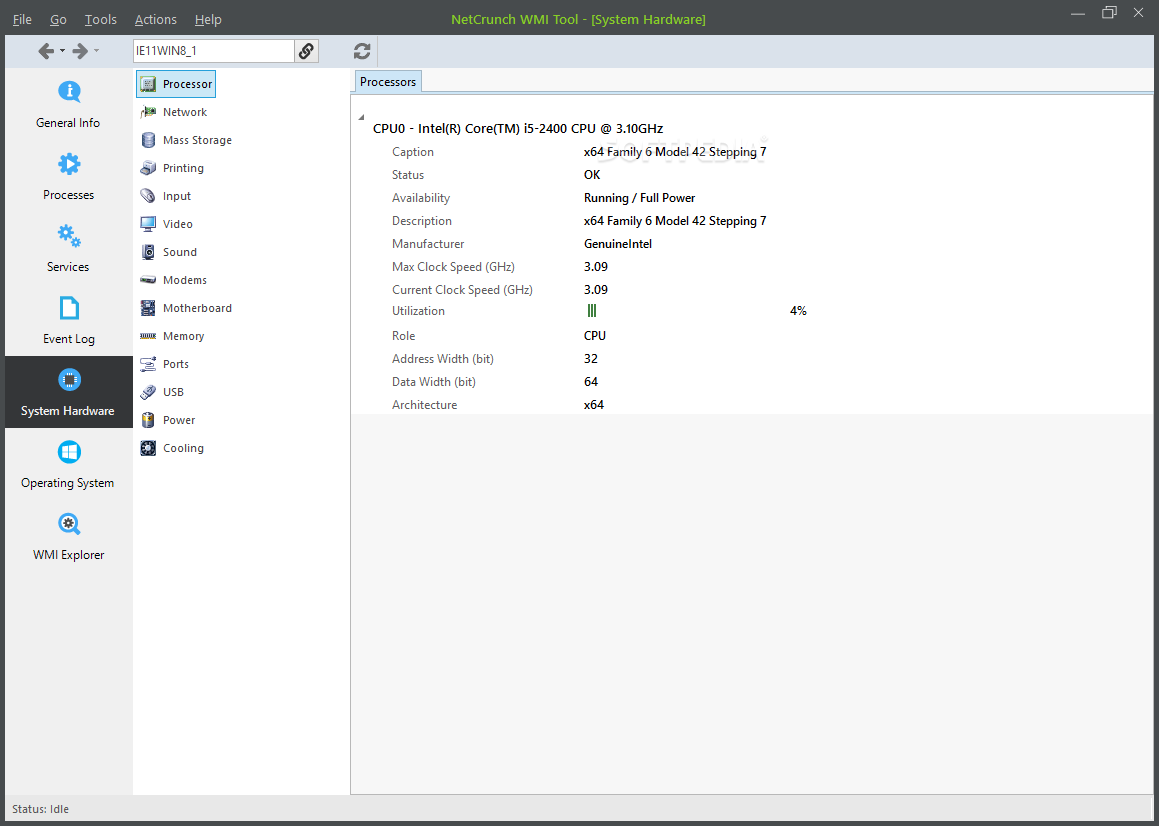Click the Status OK value
Image resolution: width=1159 pixels, height=826 pixels.
click(x=592, y=175)
